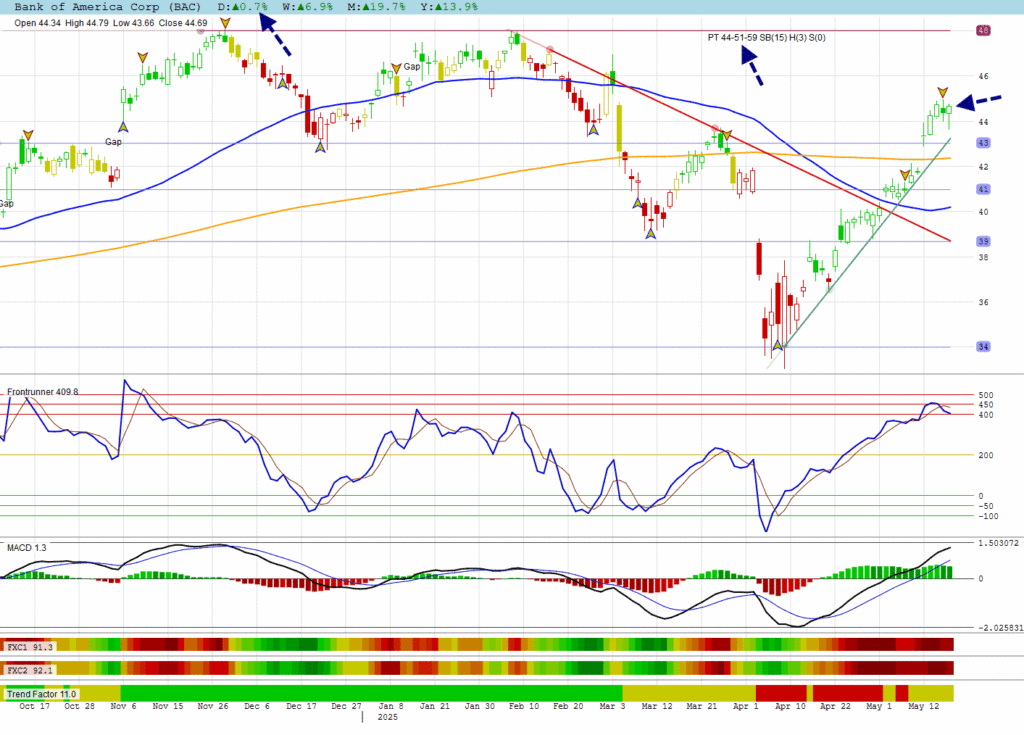Select the Oct 17 date on the time axis

point(35,706)
